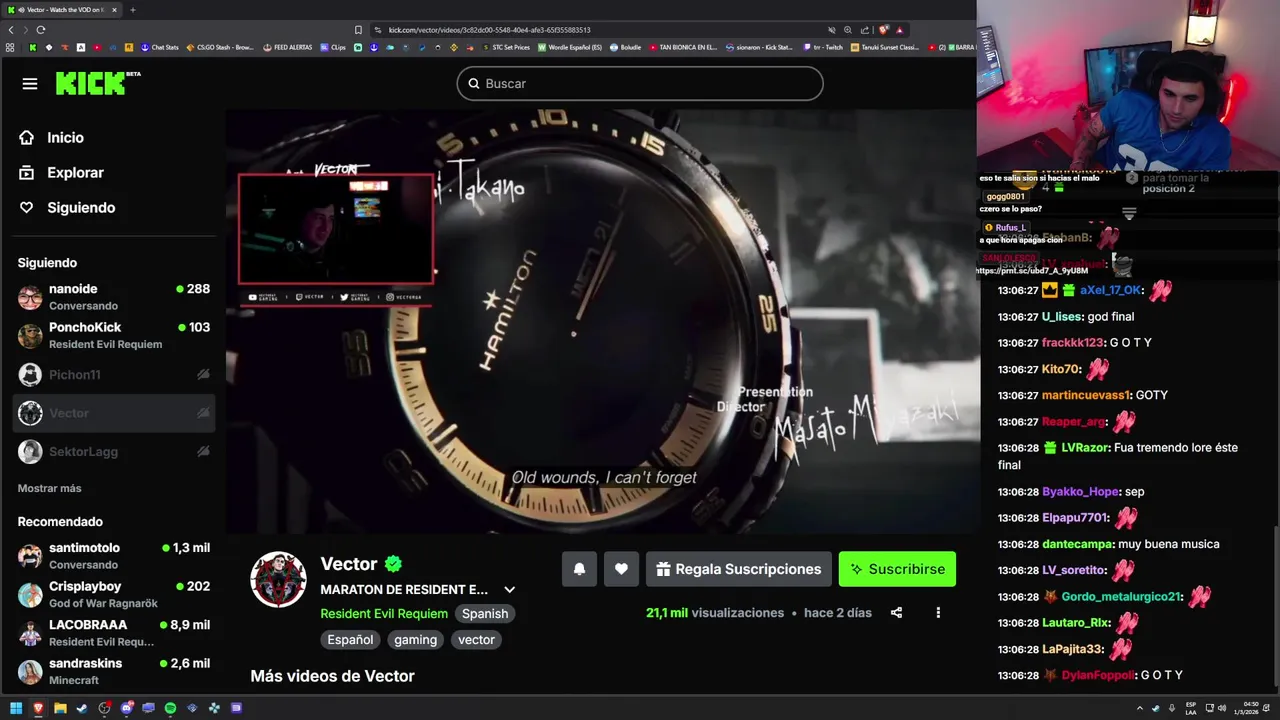Click chat username aXel_17_OK

pyautogui.click(x=1111, y=290)
